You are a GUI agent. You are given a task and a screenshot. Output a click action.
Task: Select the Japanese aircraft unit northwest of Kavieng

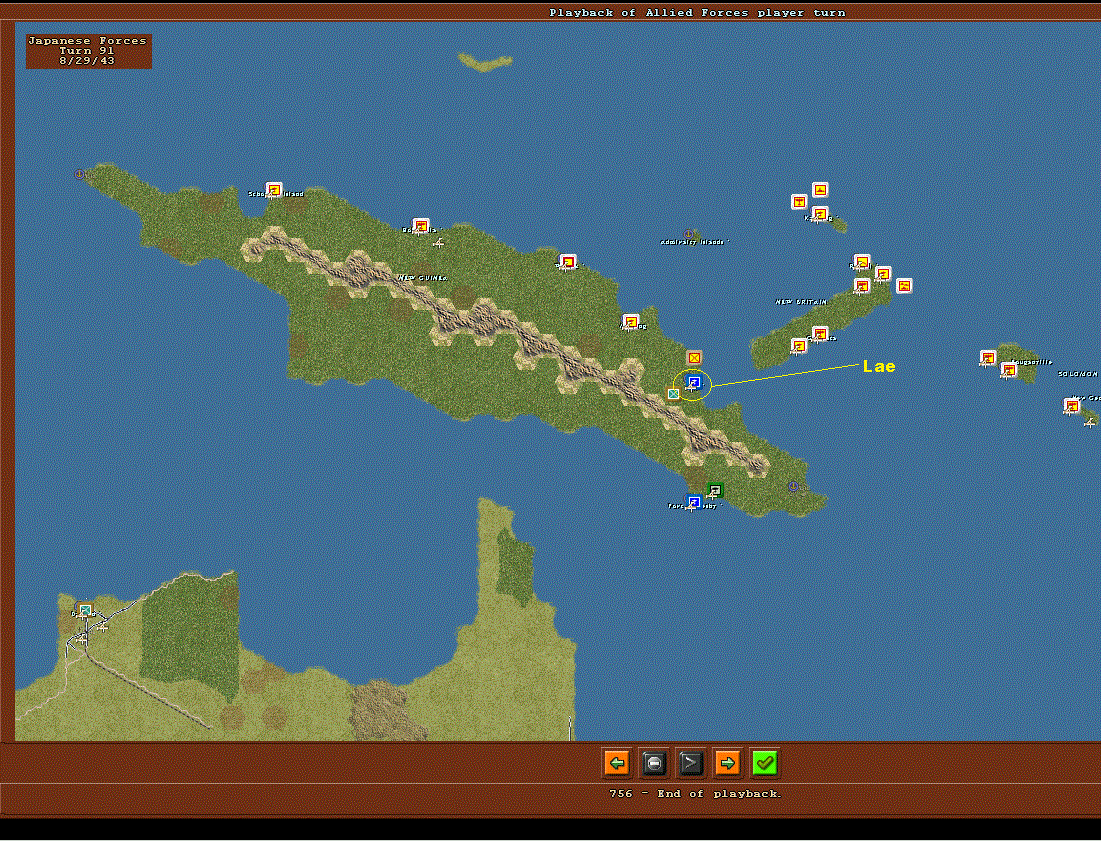(799, 202)
